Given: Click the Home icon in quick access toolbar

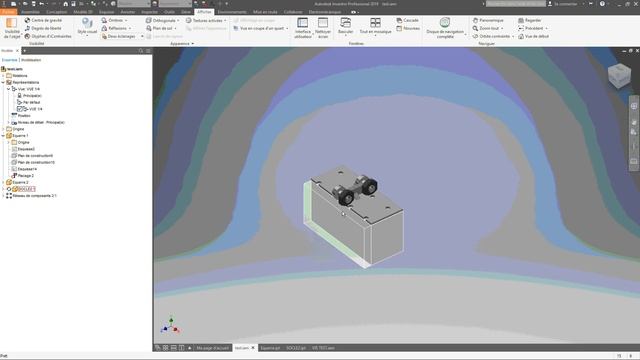Looking at the screenshot, I should (x=65, y=4).
